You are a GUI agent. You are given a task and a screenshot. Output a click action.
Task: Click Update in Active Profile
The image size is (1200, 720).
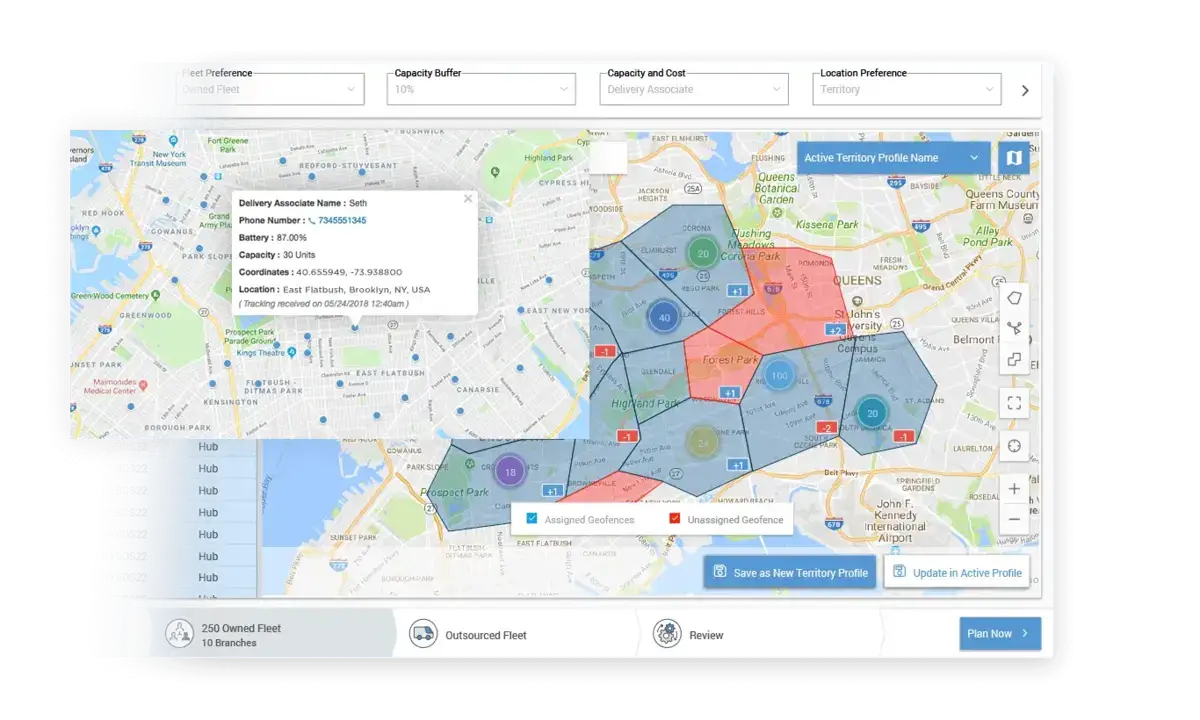(957, 573)
